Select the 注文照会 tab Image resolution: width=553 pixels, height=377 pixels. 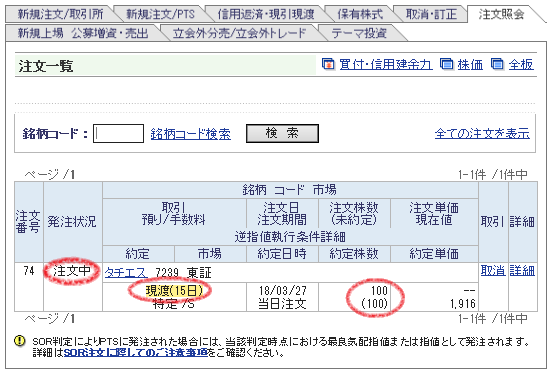coord(501,14)
